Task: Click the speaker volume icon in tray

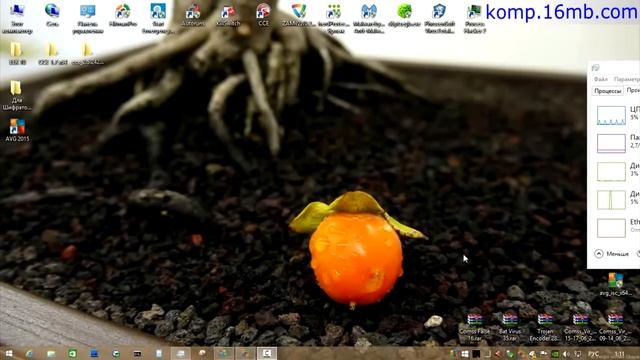Action: coord(566,354)
